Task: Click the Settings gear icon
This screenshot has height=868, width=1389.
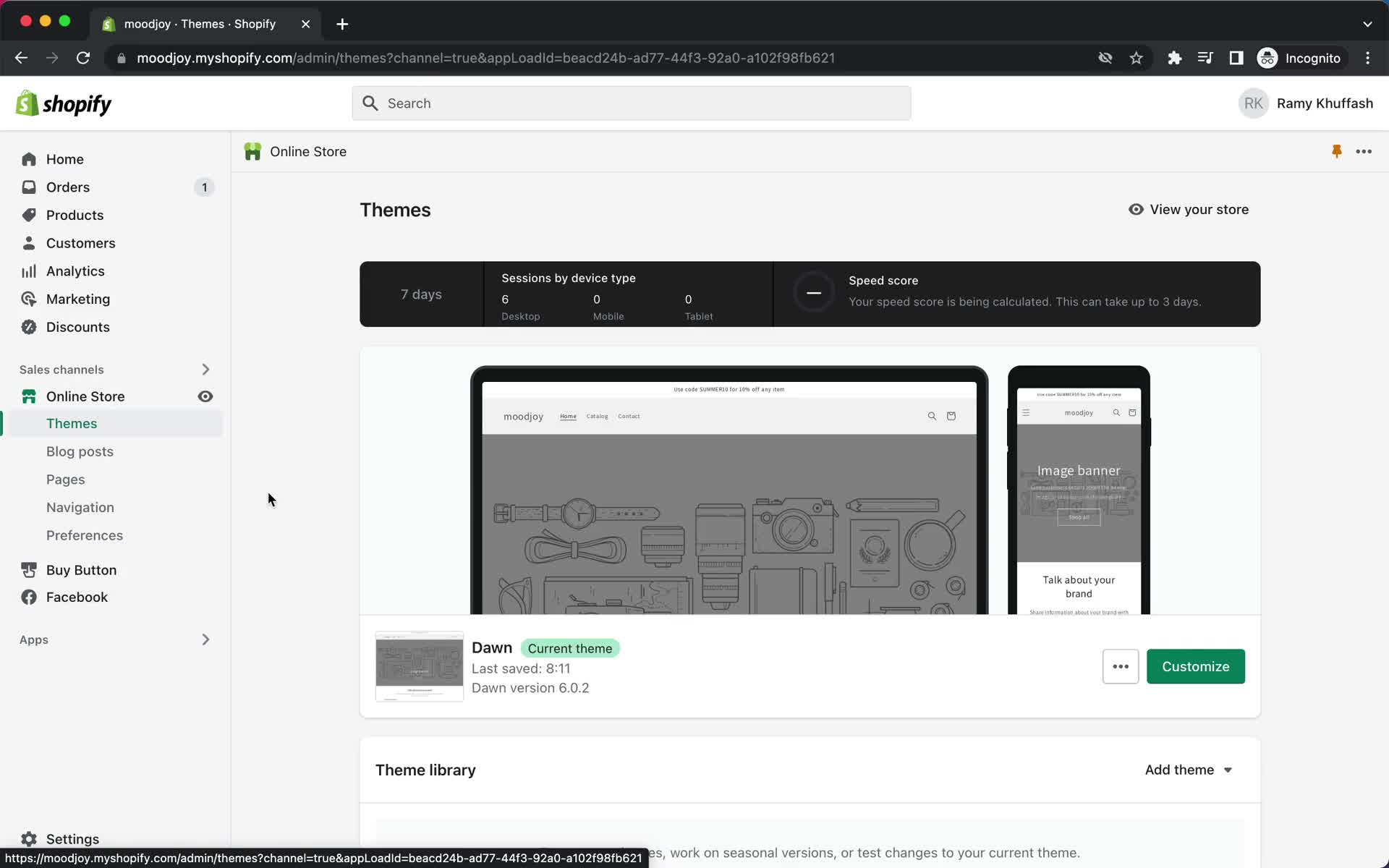Action: click(x=28, y=839)
